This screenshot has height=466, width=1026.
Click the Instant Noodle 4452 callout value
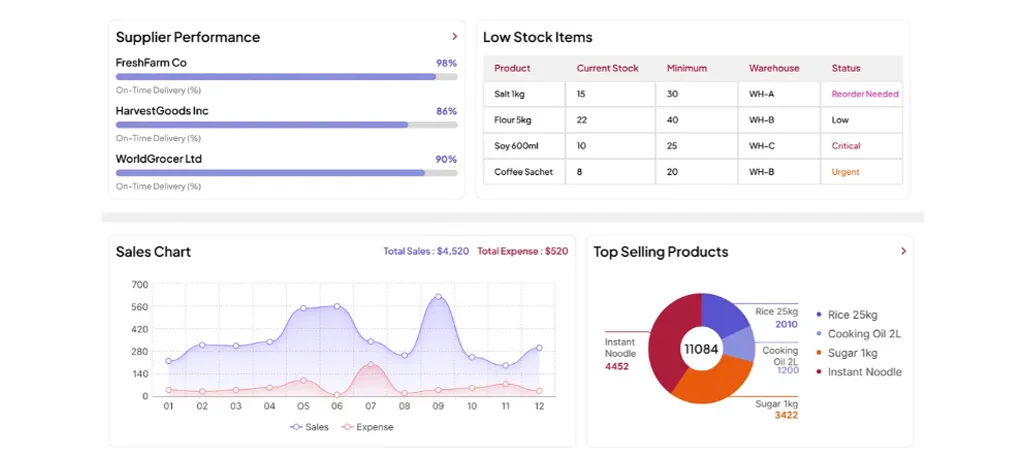point(616,367)
